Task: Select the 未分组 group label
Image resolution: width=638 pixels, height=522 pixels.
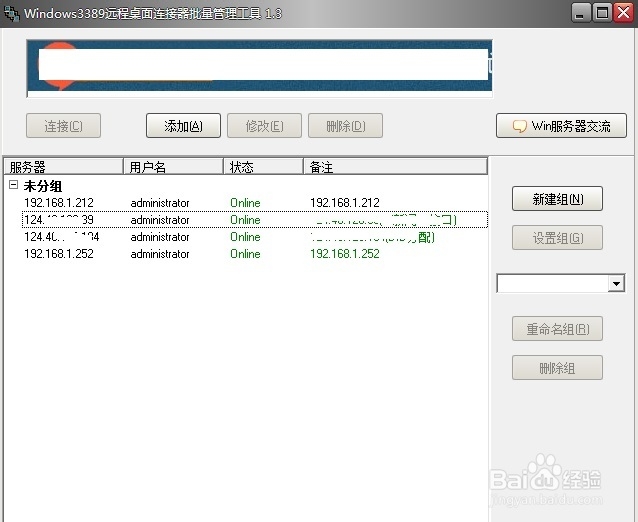Action: coord(43,186)
